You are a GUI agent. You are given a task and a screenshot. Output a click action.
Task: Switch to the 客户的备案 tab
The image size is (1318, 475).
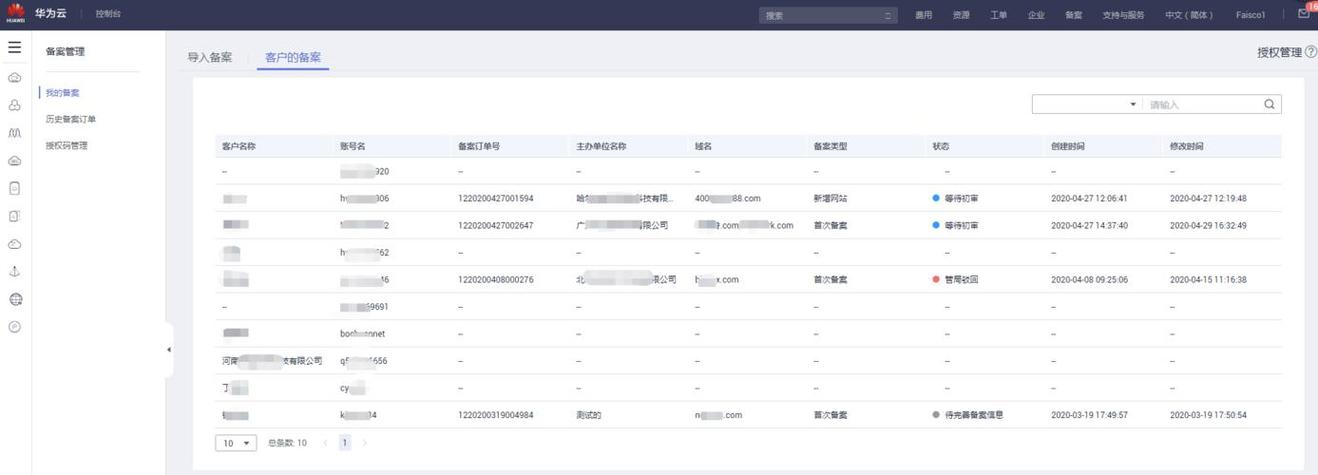[293, 57]
